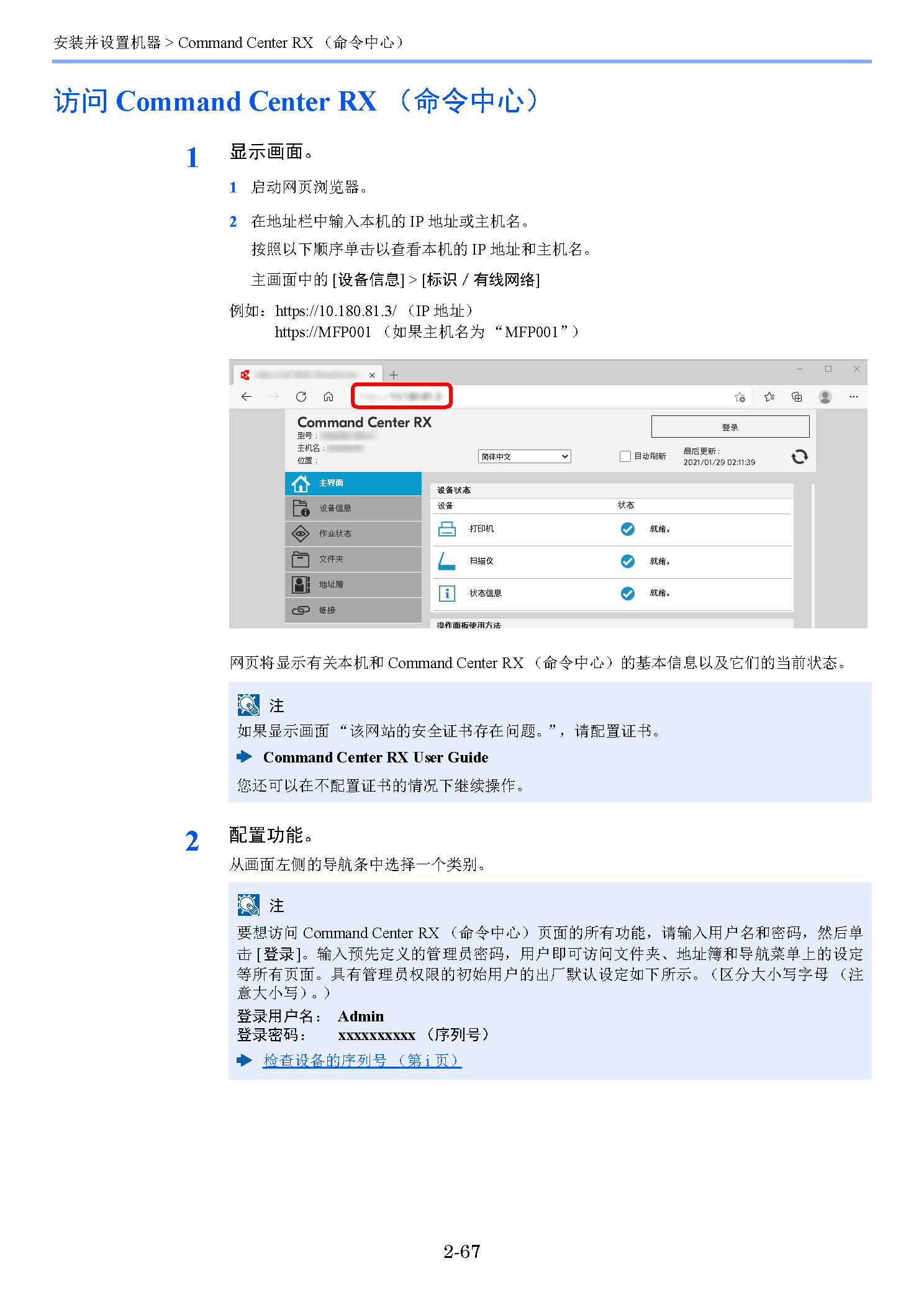Open 链接 in the navigation sidebar
924x1307 pixels.
click(x=353, y=610)
